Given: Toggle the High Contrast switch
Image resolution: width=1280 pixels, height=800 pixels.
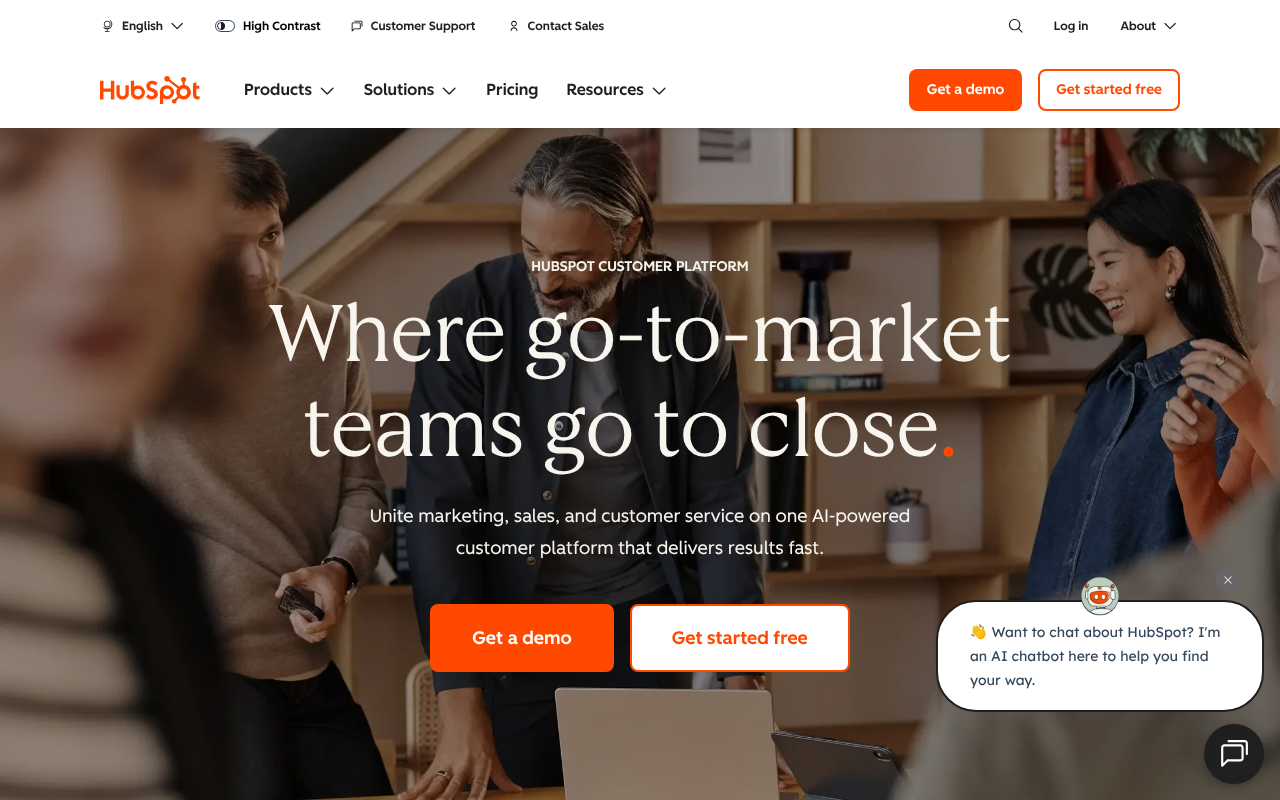Looking at the screenshot, I should 225,26.
